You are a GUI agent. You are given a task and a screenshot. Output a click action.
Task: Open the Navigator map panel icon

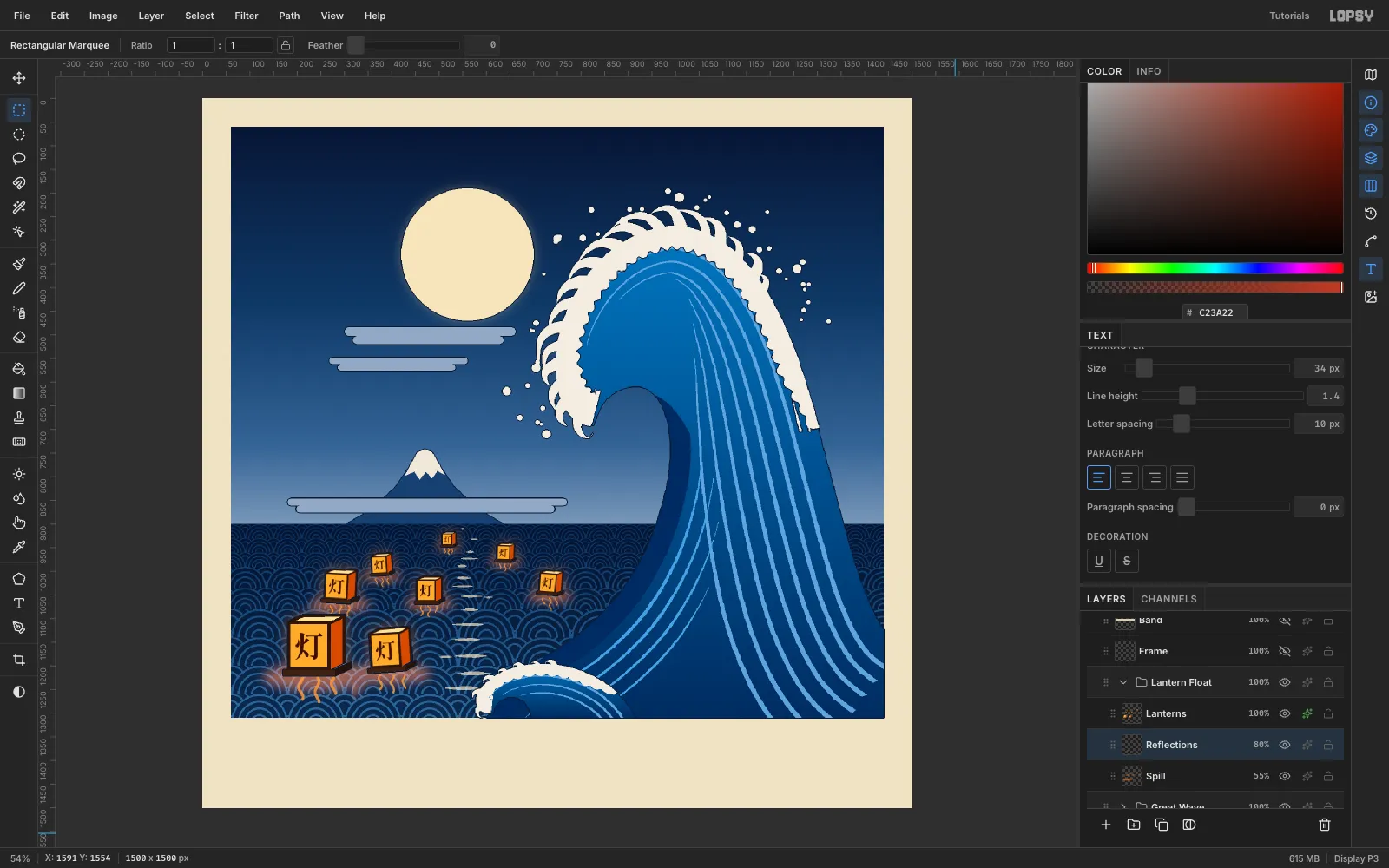1371,75
